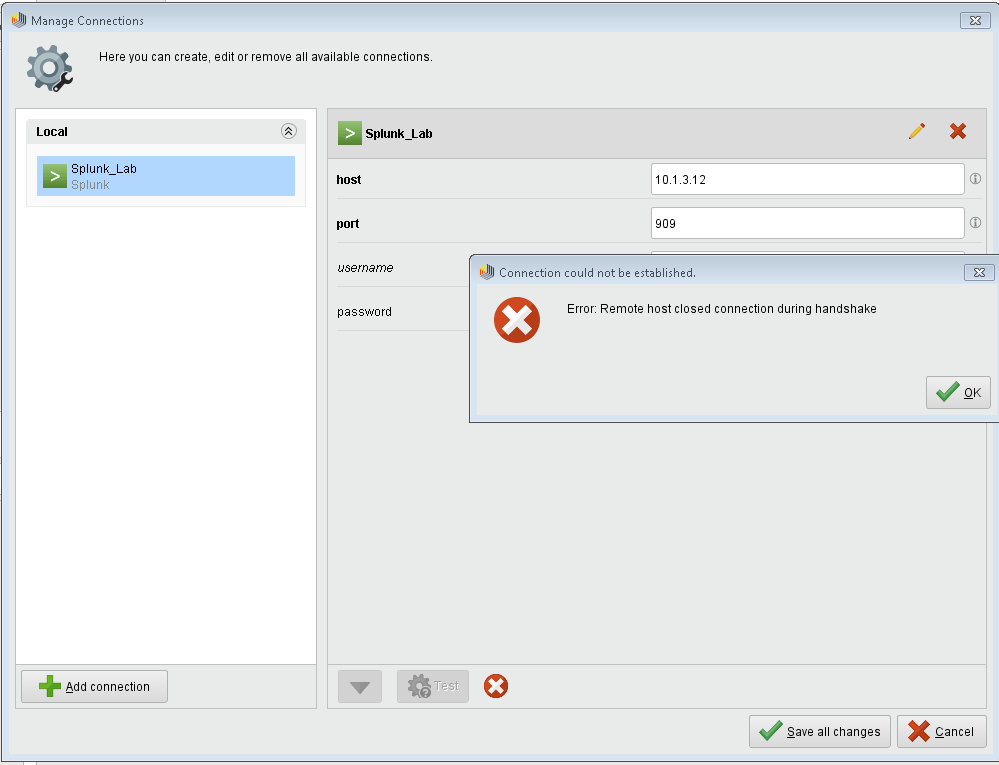
Task: Edit the connection name using the pencil icon
Action: coord(917,131)
